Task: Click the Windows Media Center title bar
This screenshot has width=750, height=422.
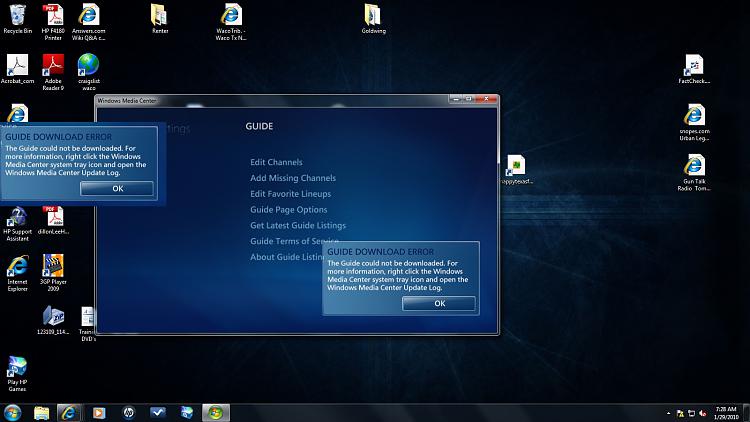Action: click(x=273, y=100)
